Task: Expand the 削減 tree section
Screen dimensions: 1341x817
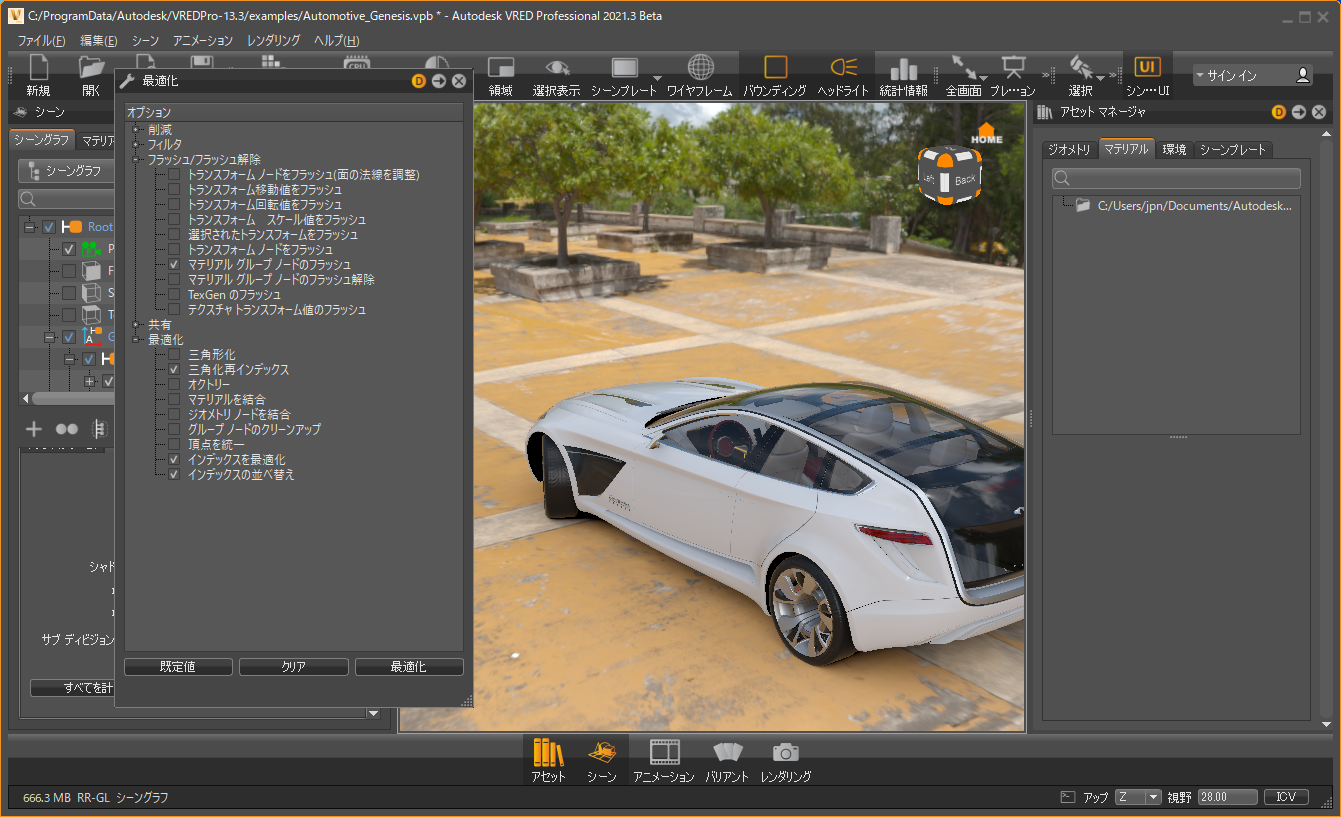Action: coord(136,130)
